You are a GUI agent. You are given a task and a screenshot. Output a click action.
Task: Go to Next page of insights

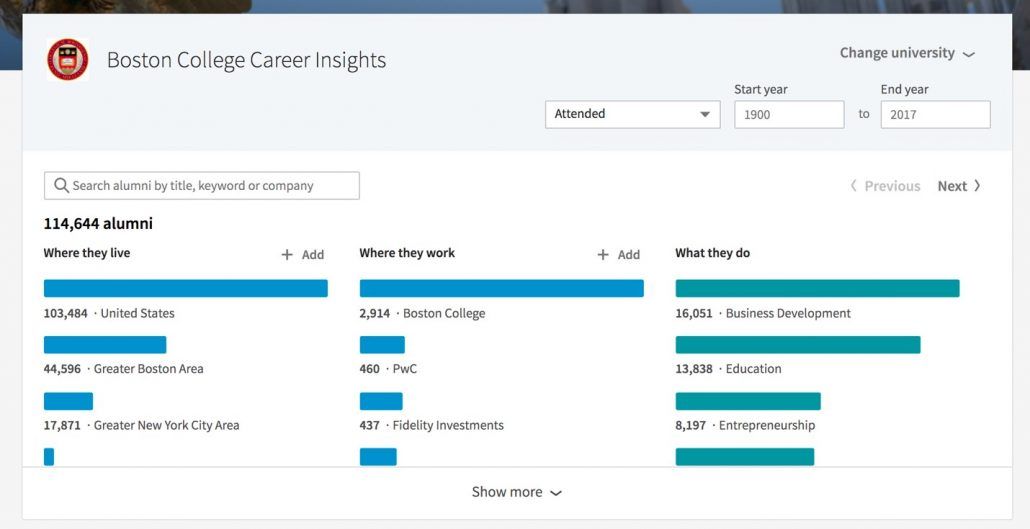click(959, 186)
